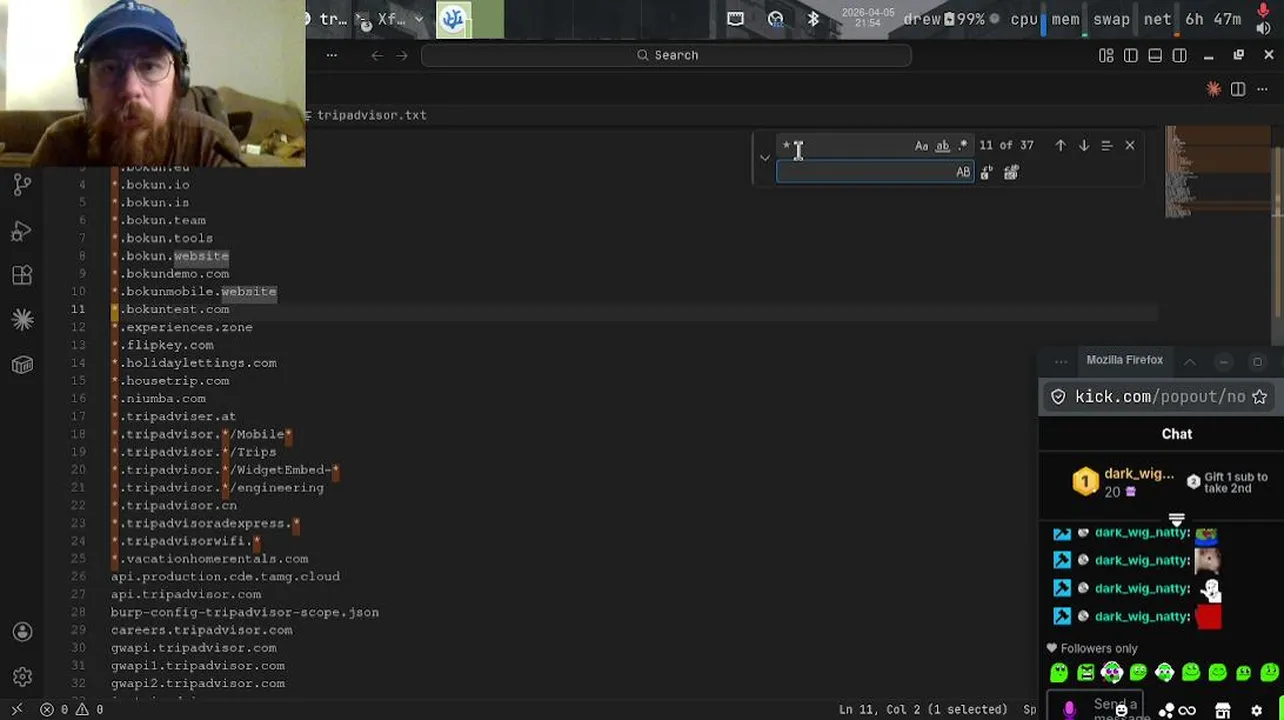Click the Bluetooth tray icon
The width and height of the screenshot is (1284, 720).
click(x=813, y=19)
